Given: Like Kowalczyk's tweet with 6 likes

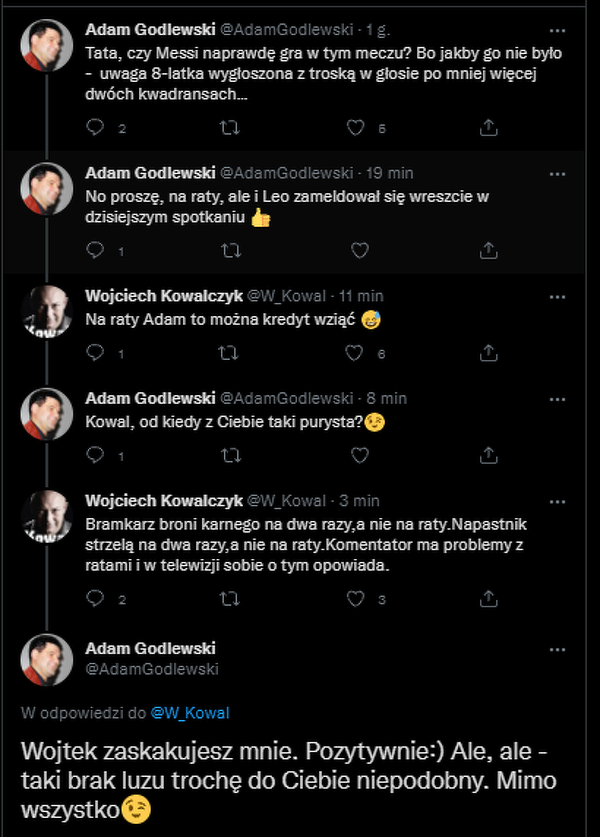Looking at the screenshot, I should [x=355, y=353].
